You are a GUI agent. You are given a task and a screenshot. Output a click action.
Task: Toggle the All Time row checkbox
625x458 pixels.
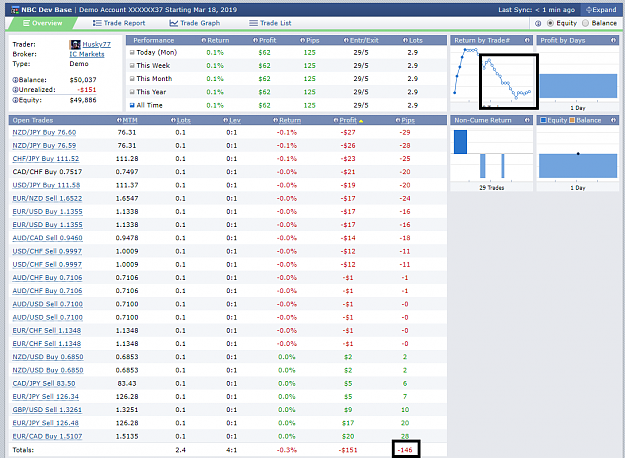(x=132, y=105)
